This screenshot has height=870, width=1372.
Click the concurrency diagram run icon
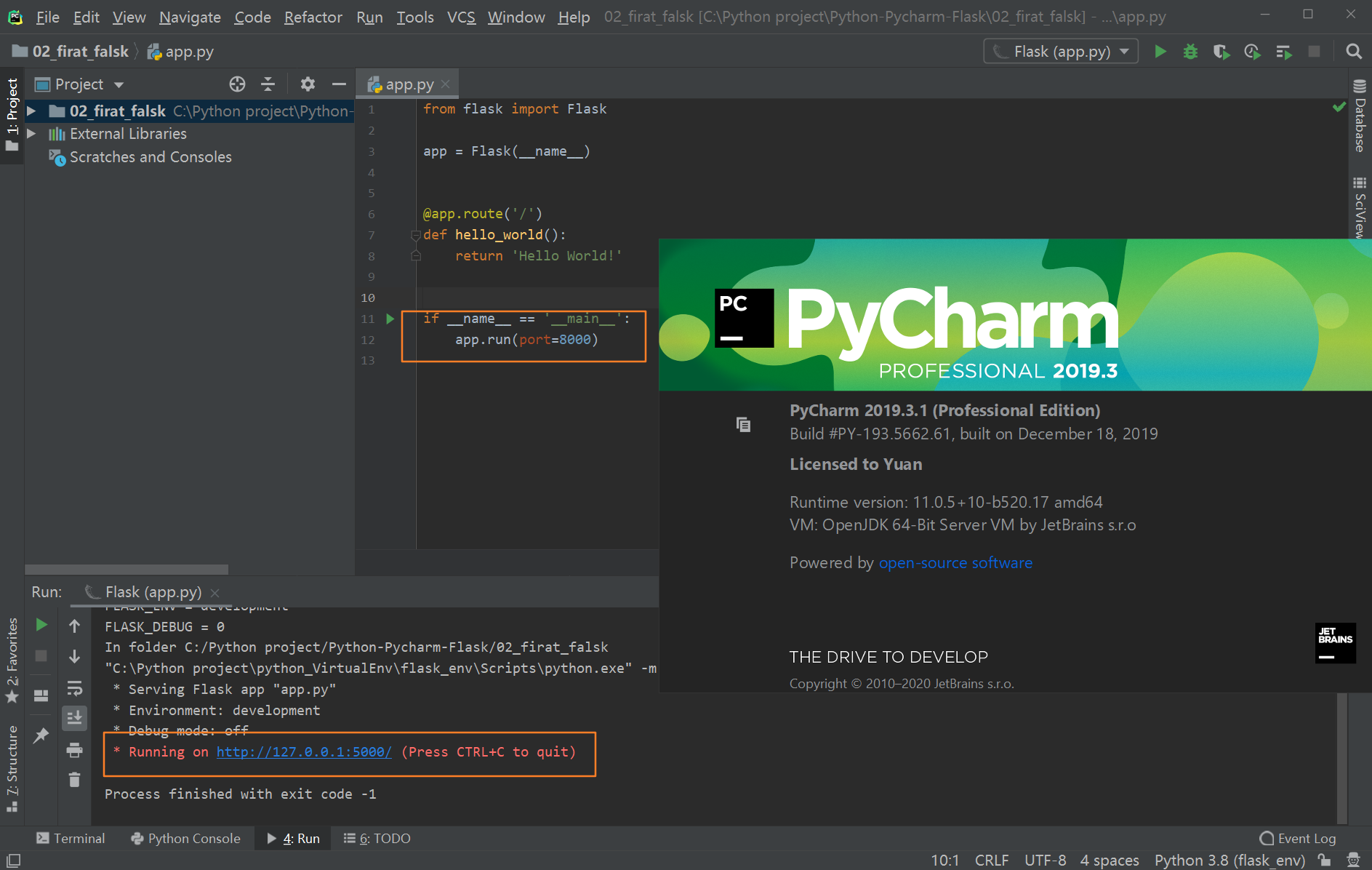coord(1283,52)
